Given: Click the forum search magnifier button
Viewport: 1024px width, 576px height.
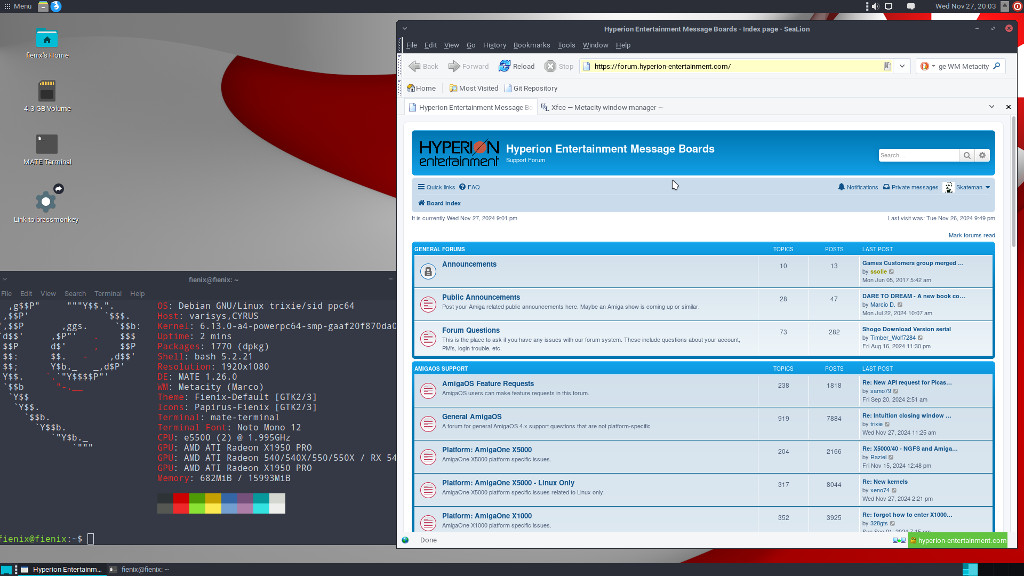Looking at the screenshot, I should 967,155.
